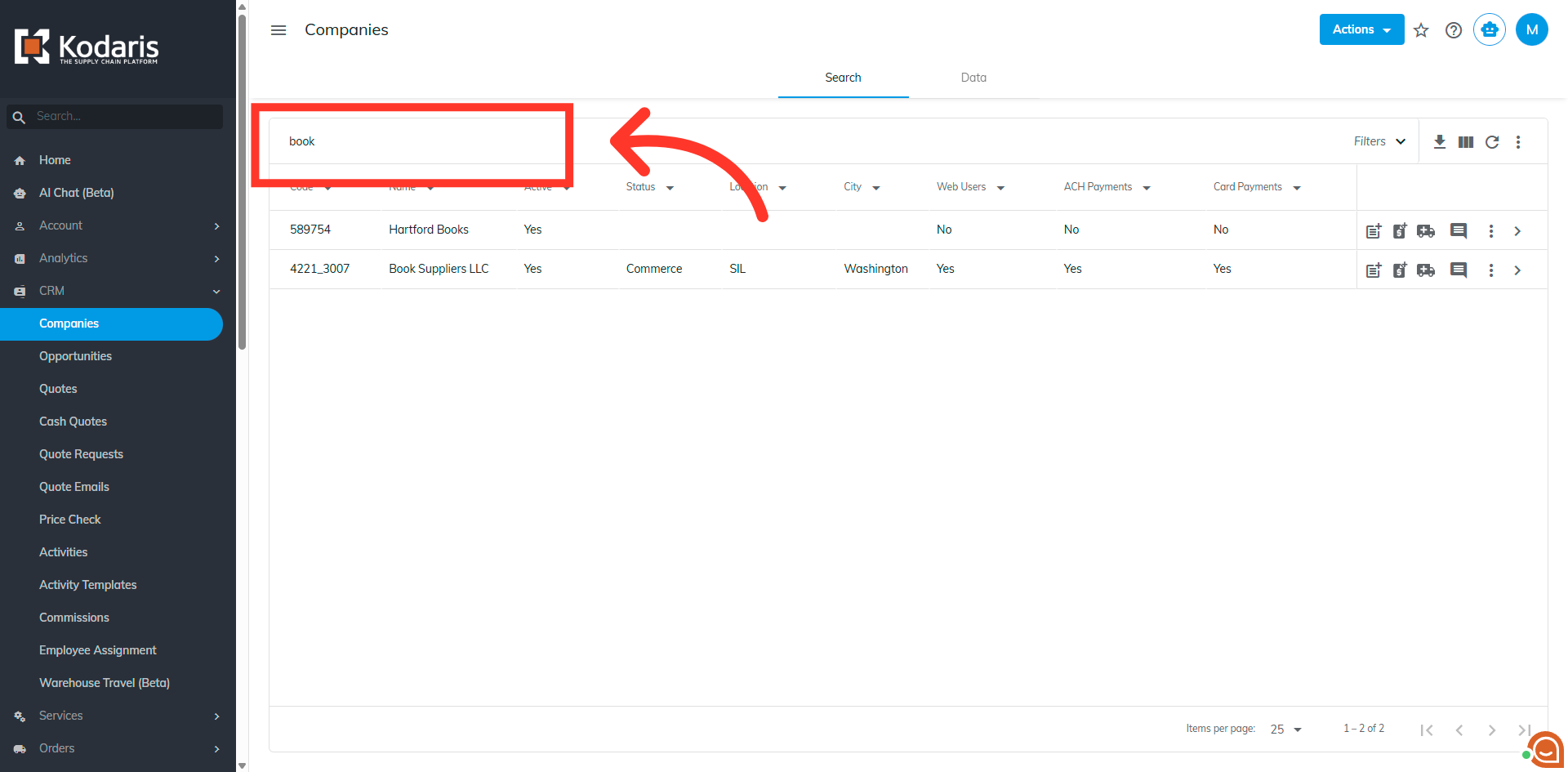Image resolution: width=1568 pixels, height=772 pixels.
Task: Open the live chat support widget
Action: point(1544,749)
